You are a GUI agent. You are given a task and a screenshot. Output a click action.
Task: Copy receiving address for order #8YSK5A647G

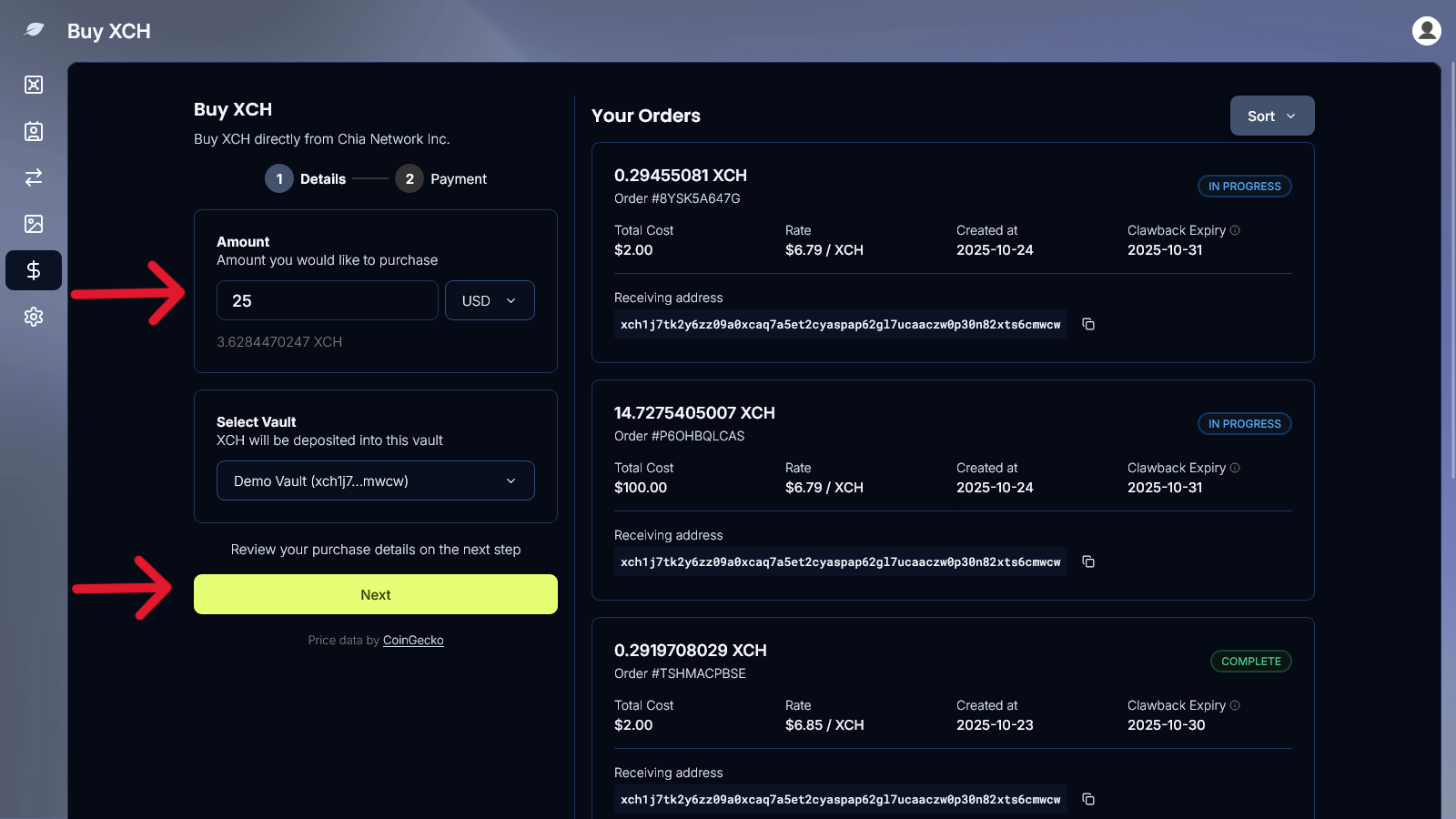click(x=1087, y=324)
